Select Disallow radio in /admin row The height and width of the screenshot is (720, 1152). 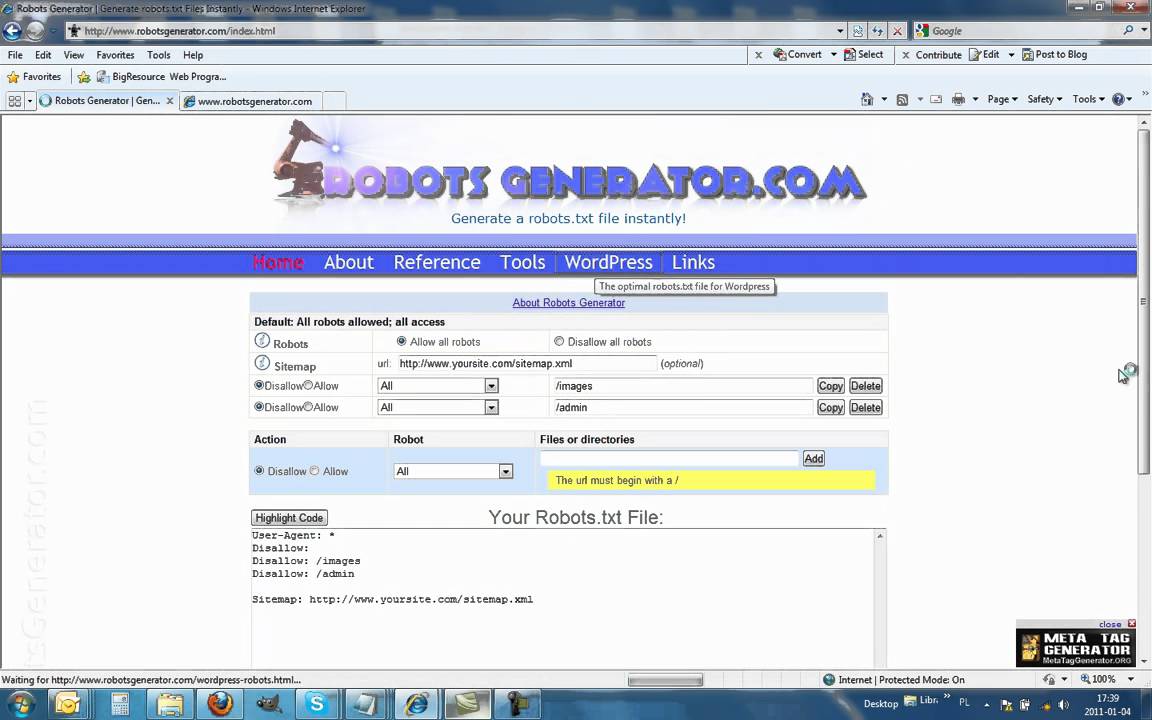coord(259,406)
